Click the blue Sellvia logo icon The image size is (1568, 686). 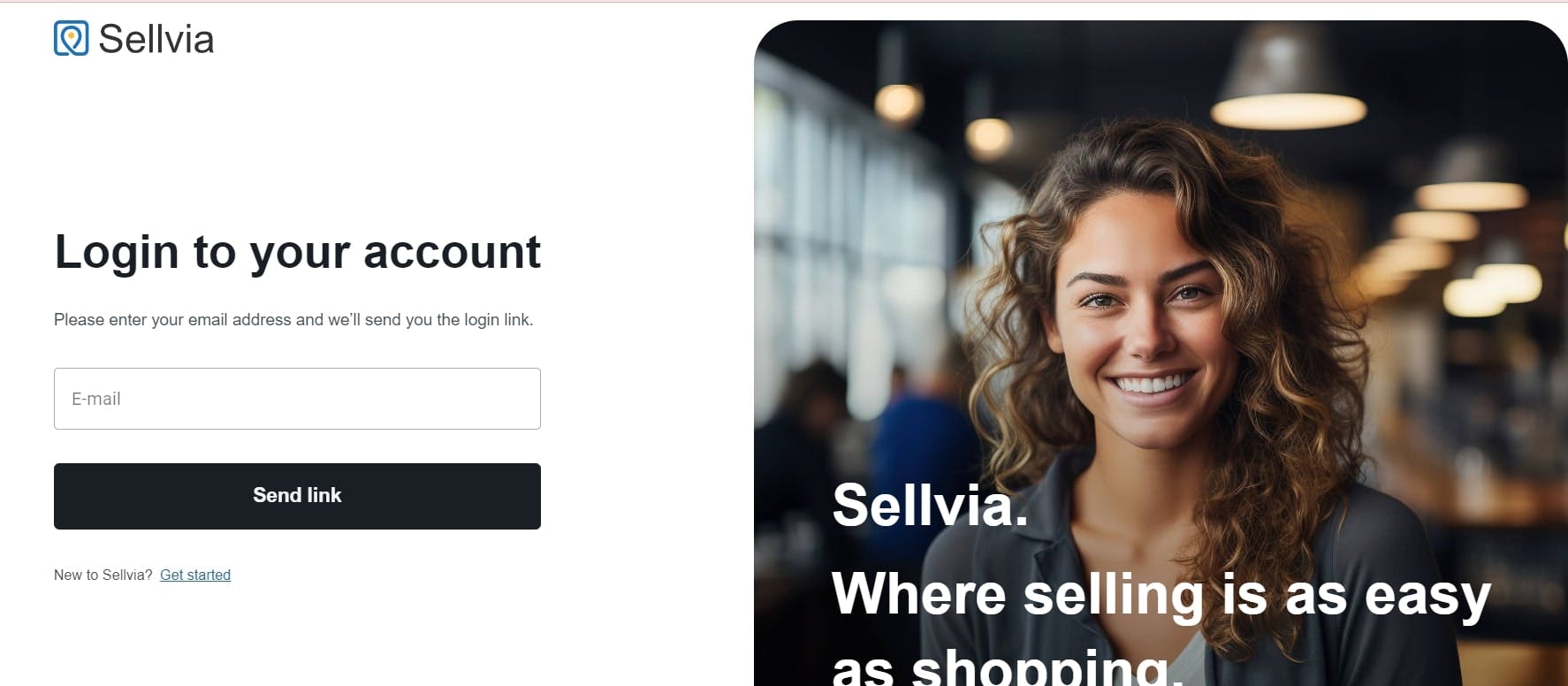click(x=71, y=39)
